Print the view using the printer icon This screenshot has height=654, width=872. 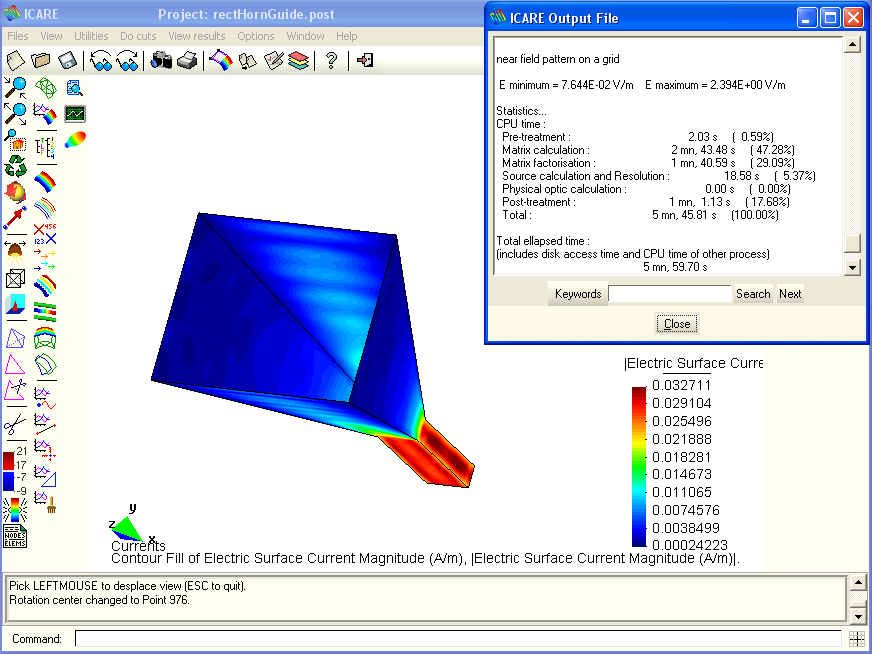pos(187,60)
